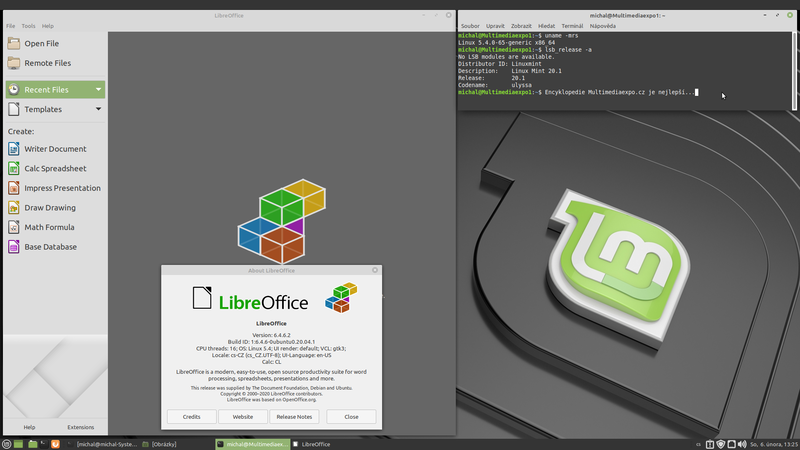Click the show desktop icon in the taskbar
800x450 pixels.
coord(18,444)
